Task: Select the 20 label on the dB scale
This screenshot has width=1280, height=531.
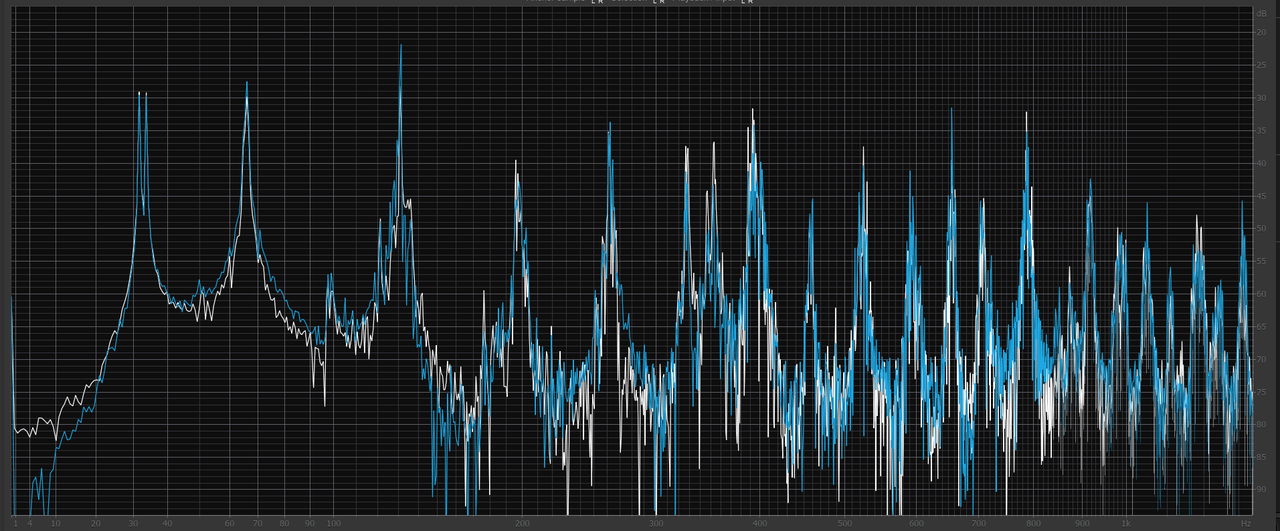Action: click(1261, 33)
